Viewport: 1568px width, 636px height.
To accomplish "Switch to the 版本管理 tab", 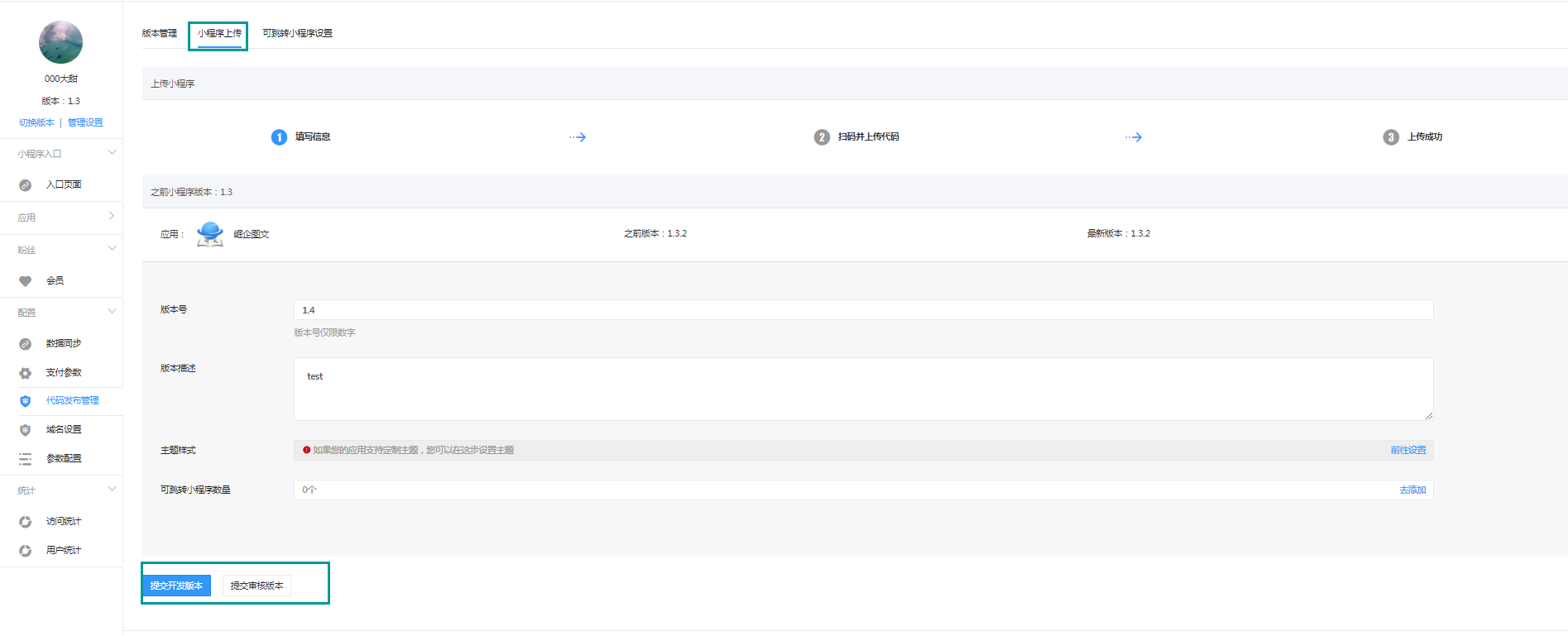I will pyautogui.click(x=160, y=33).
